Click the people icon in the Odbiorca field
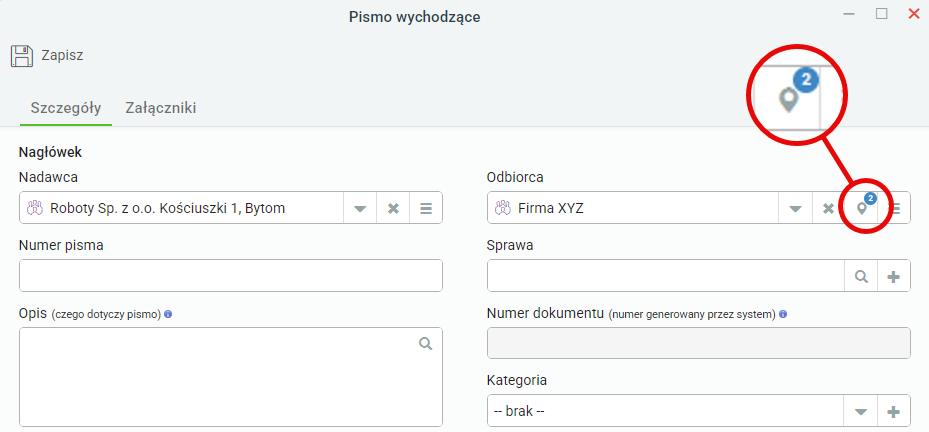 point(503,208)
